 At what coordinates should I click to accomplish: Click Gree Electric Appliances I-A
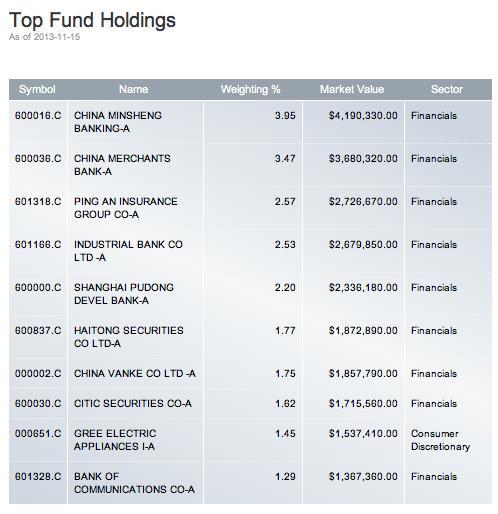click(115, 440)
